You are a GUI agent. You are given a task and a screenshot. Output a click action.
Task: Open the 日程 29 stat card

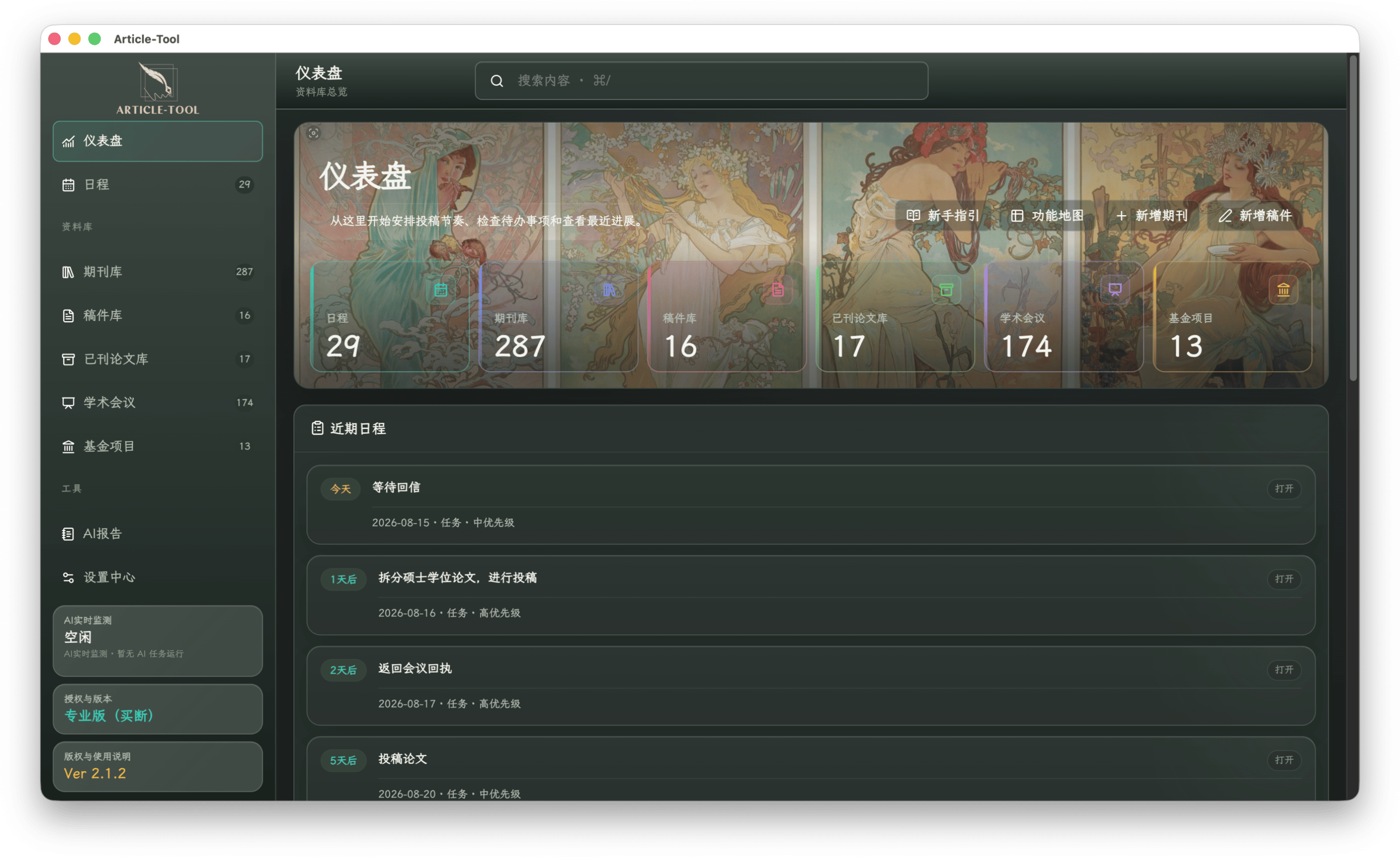pyautogui.click(x=390, y=317)
